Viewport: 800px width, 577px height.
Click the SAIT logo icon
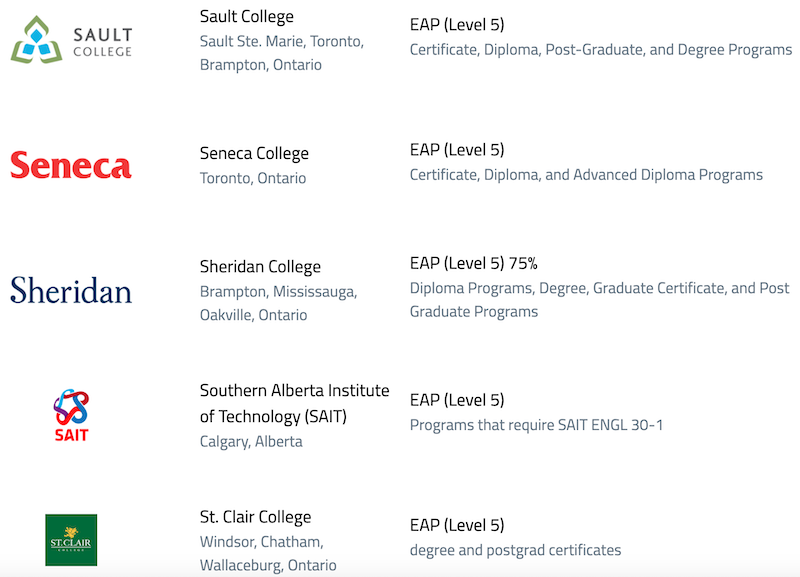click(x=71, y=415)
